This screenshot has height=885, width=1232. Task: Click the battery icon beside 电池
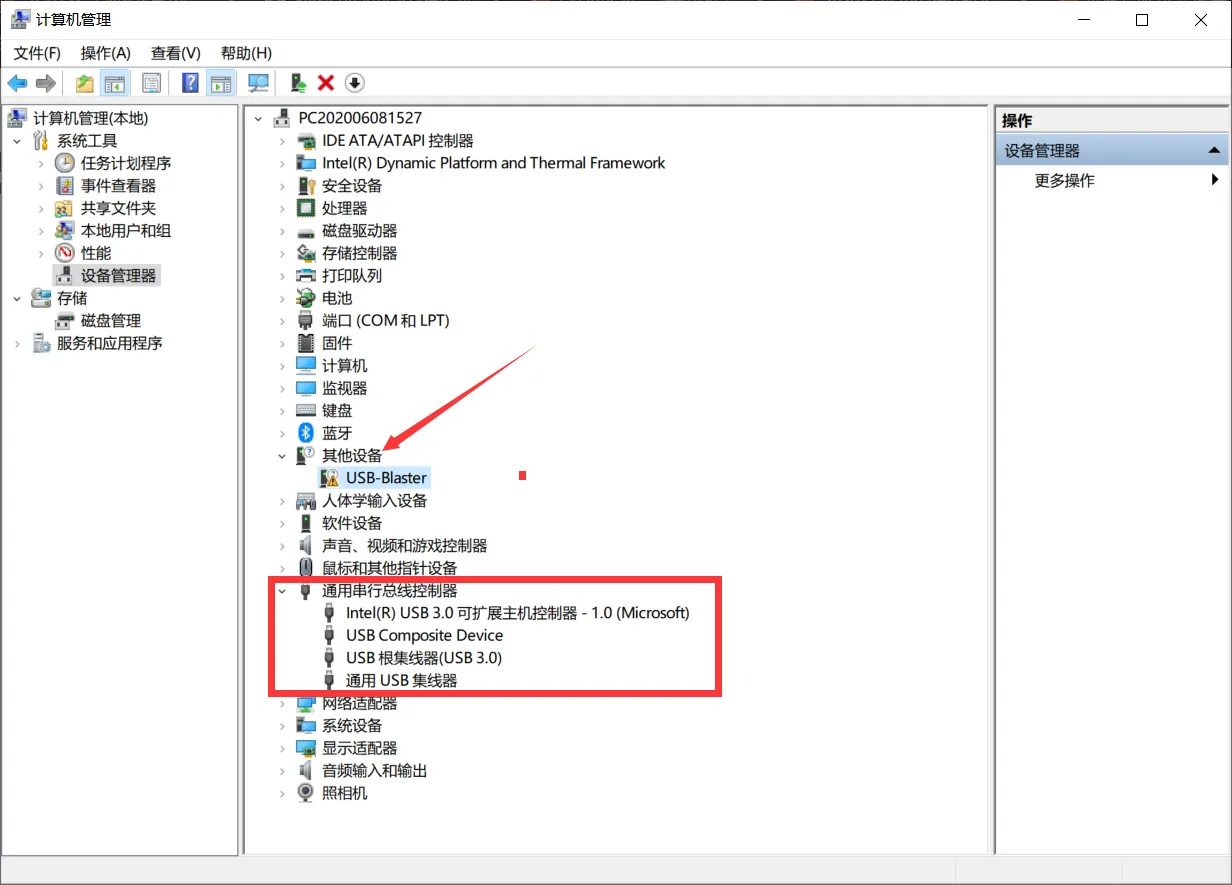306,298
